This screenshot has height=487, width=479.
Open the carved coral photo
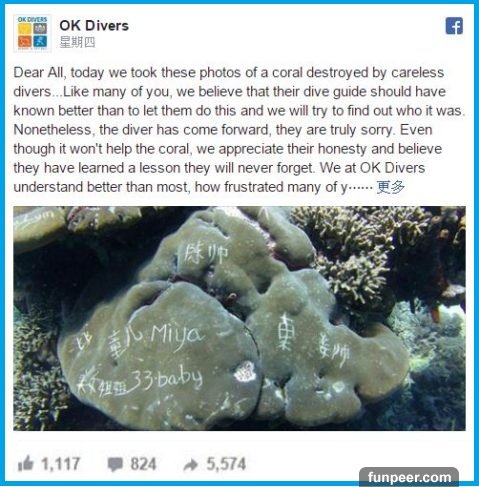click(x=239, y=318)
